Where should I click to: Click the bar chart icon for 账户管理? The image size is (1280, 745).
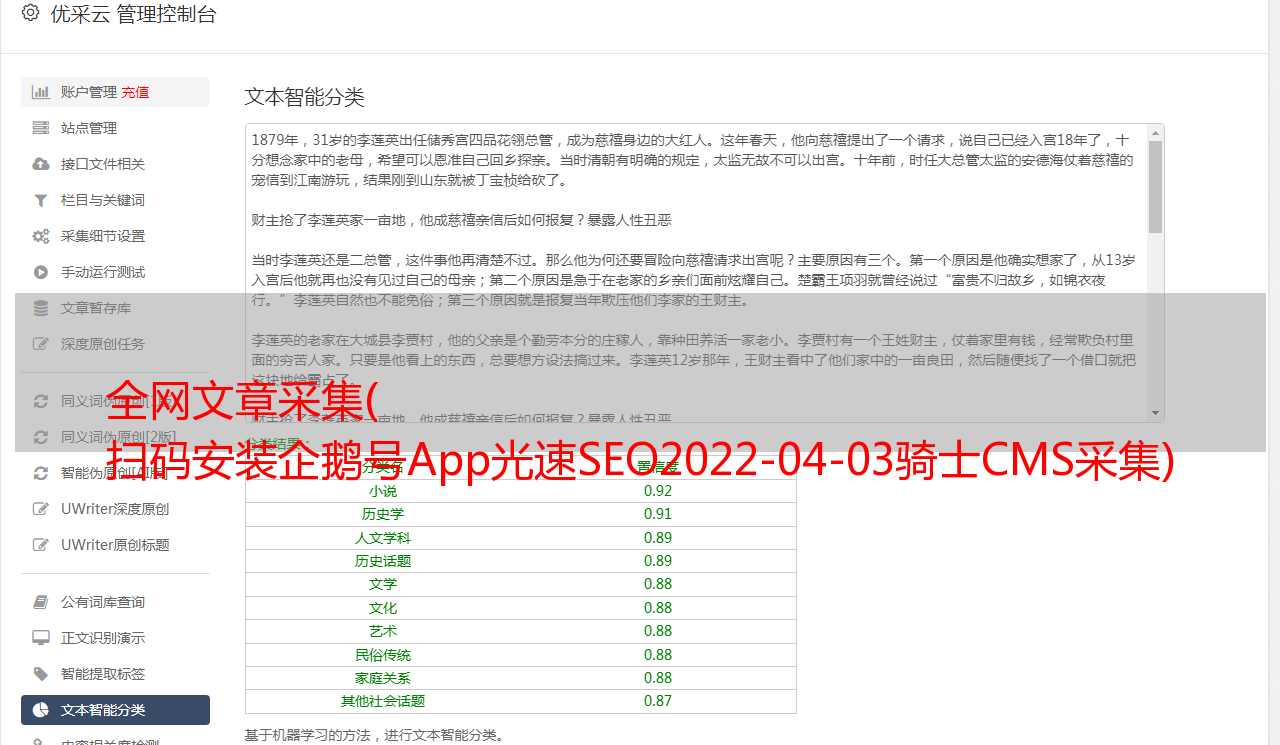[41, 92]
